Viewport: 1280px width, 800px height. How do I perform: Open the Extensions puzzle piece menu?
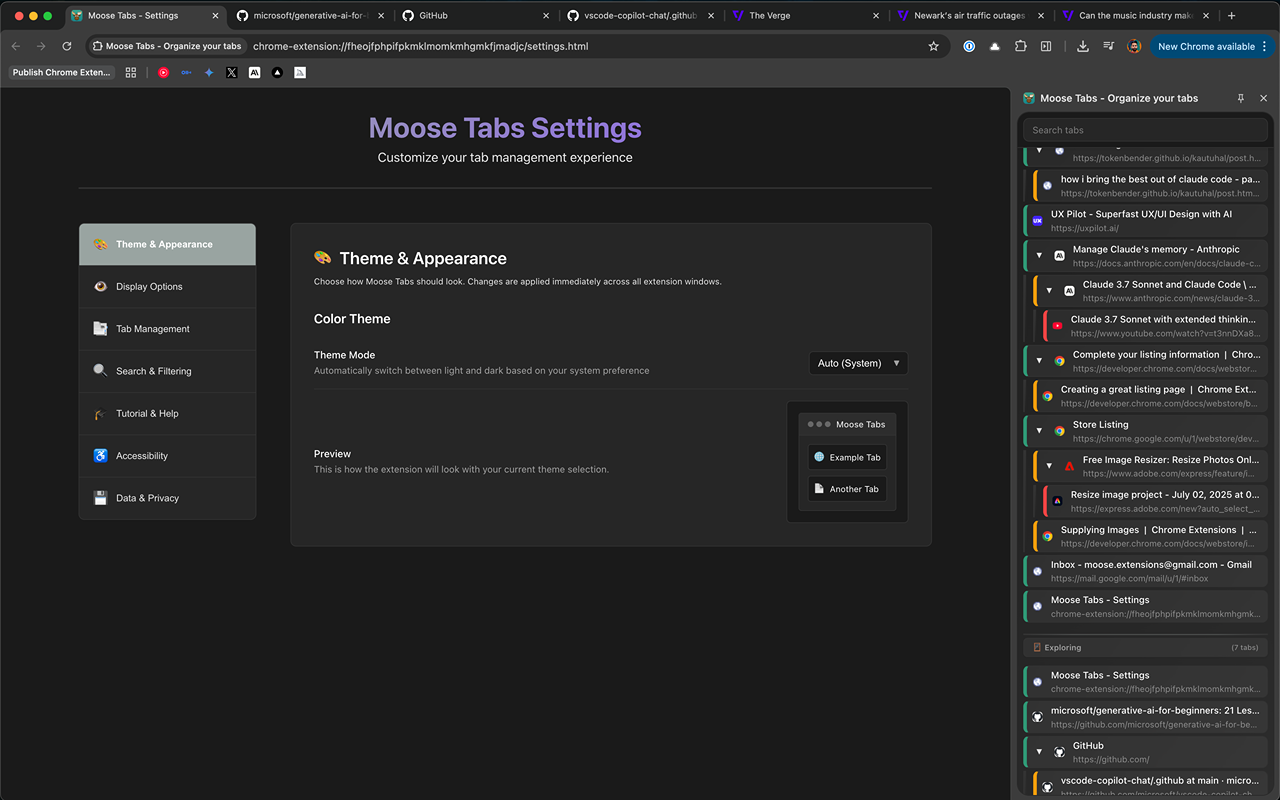(1020, 46)
